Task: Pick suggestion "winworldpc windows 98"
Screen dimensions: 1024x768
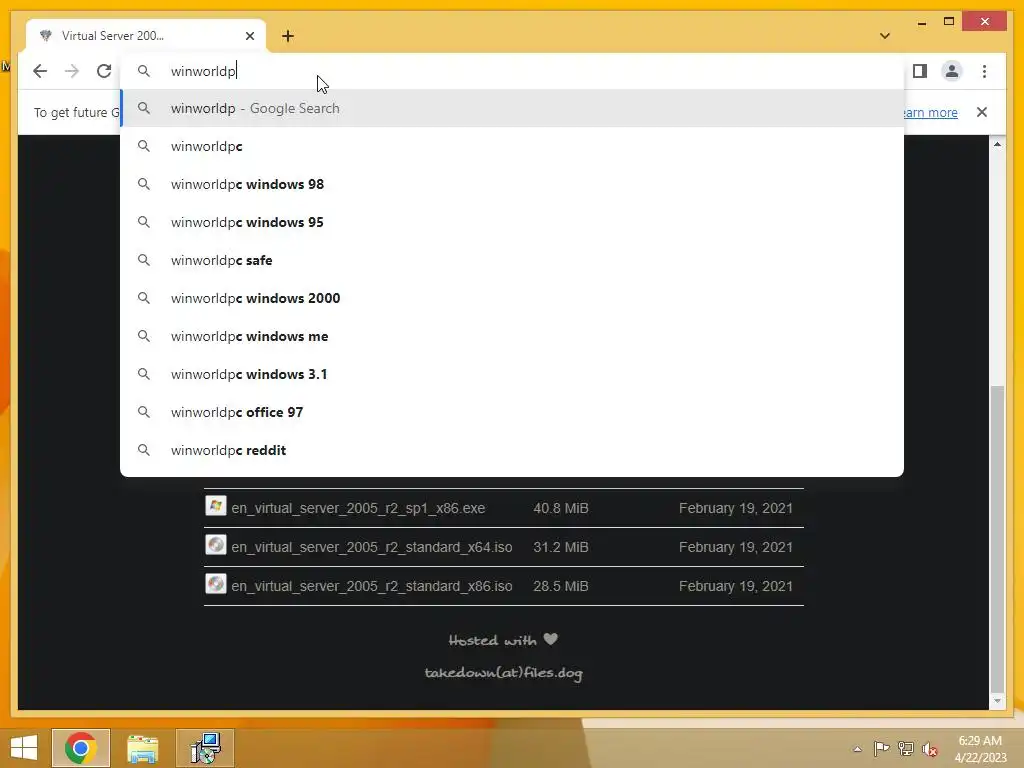Action: 512,184
